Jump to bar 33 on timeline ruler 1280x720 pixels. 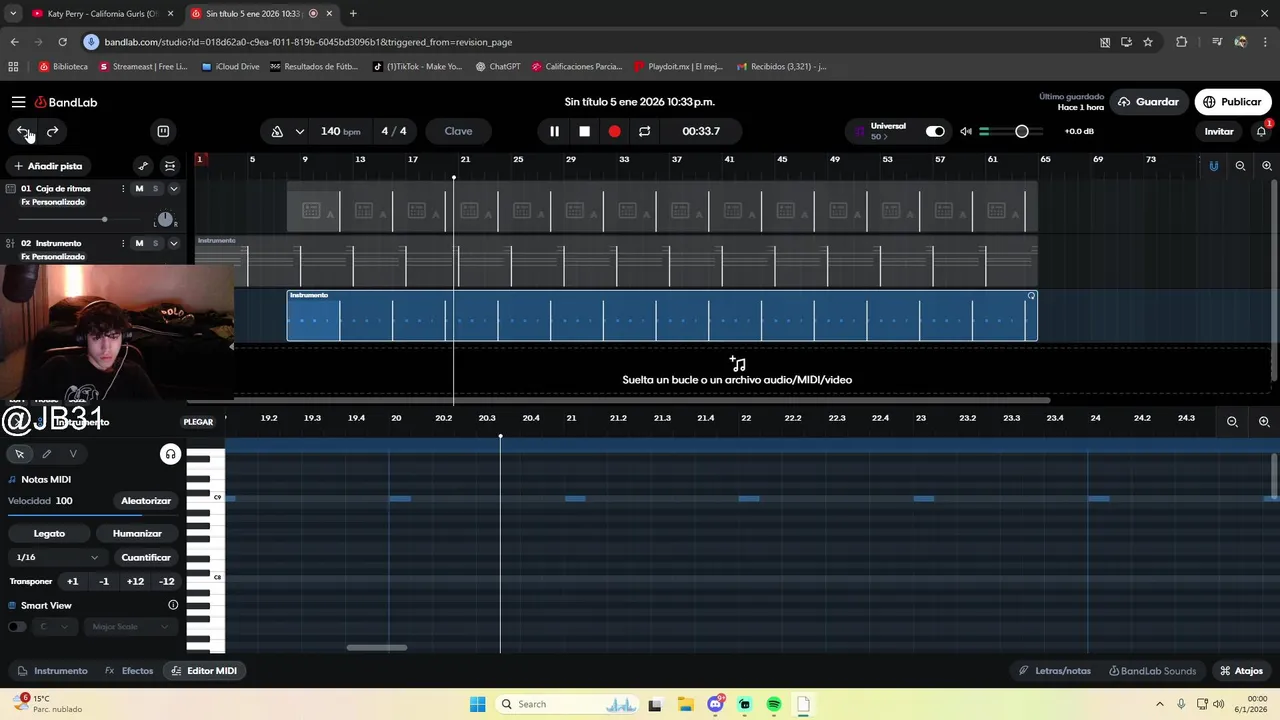624,159
